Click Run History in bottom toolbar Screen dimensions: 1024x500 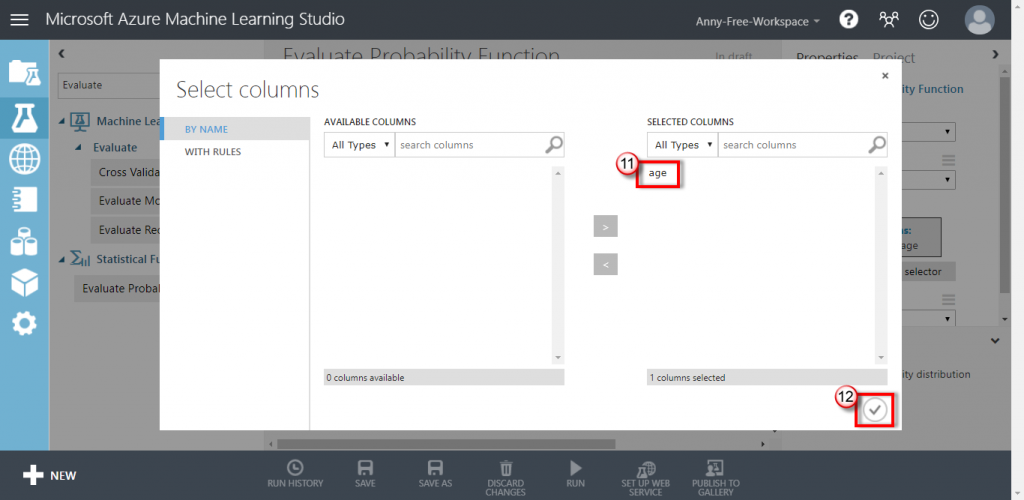pyautogui.click(x=295, y=475)
